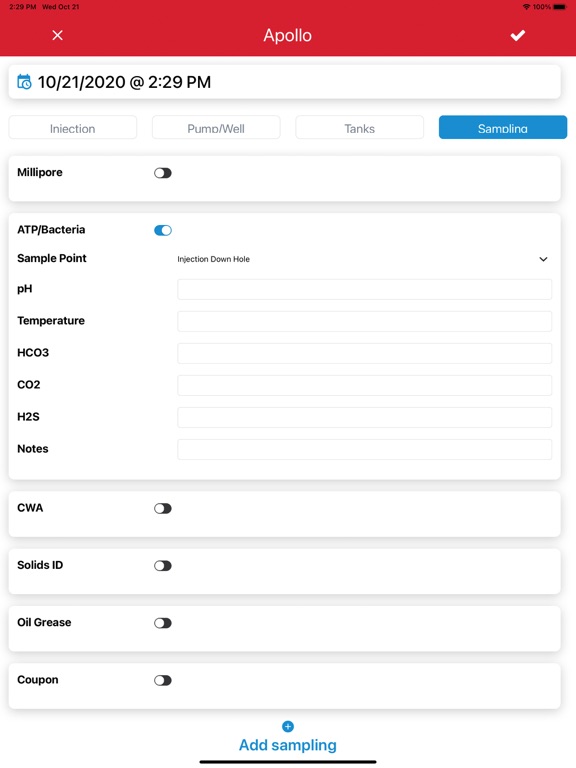Screen dimensions: 576x768
Task: Open the calendar clock date picker icon
Action: (x=24, y=82)
